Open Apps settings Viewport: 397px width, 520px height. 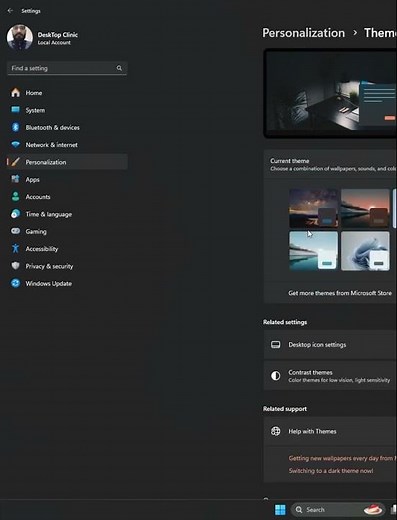tap(67, 179)
